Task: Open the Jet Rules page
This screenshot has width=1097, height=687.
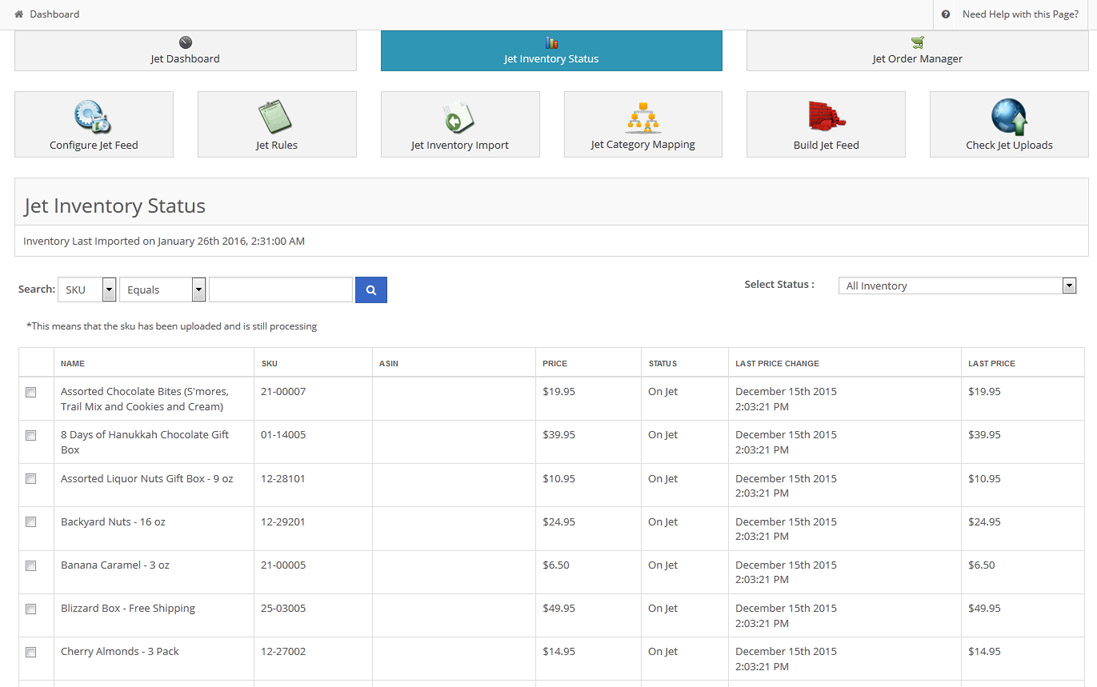Action: click(x=277, y=125)
